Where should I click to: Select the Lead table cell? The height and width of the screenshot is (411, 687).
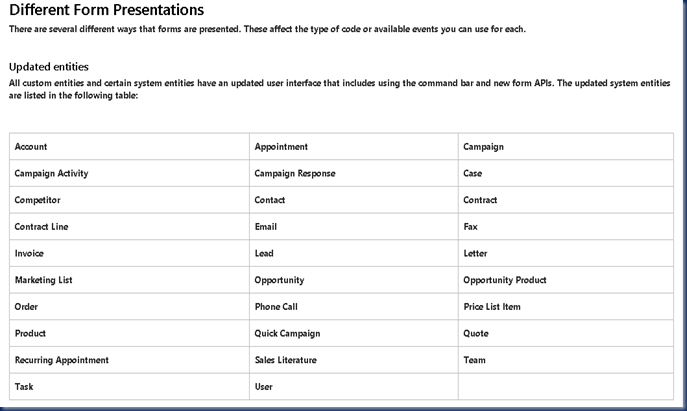264,254
